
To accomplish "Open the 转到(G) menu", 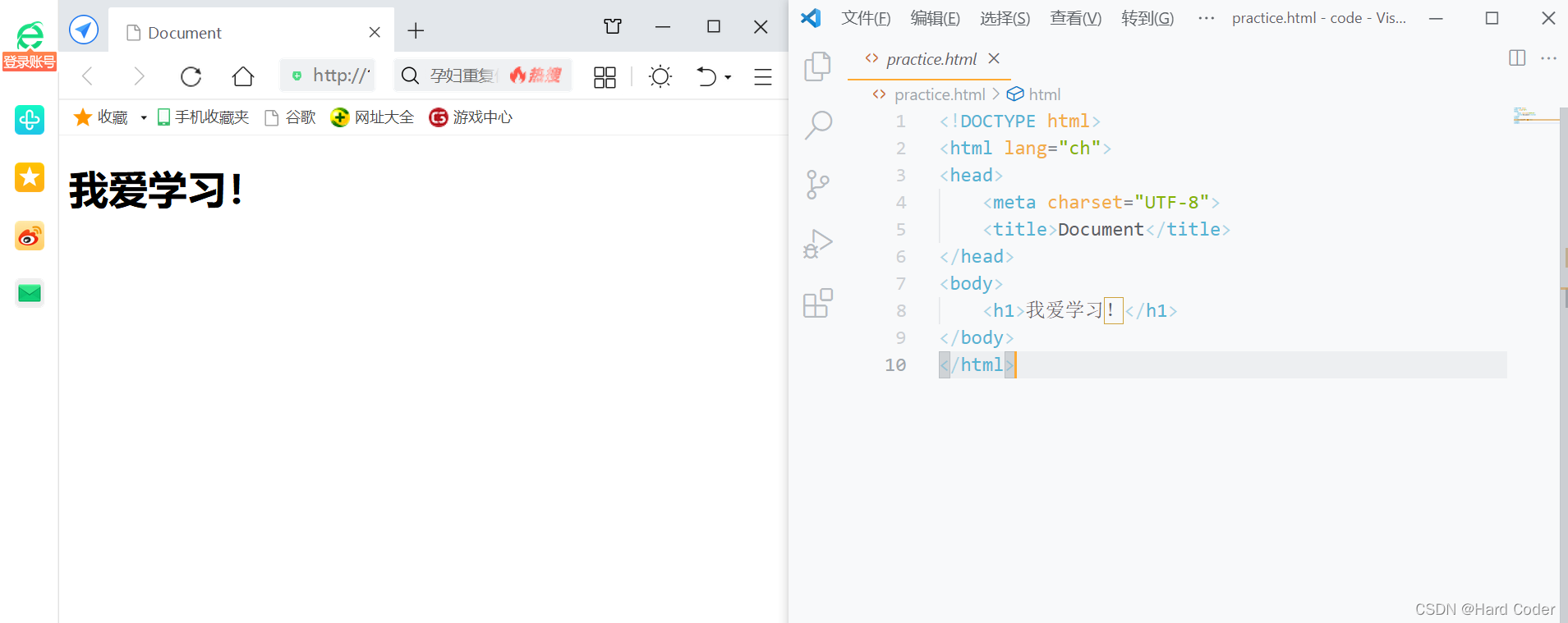I will [1147, 18].
